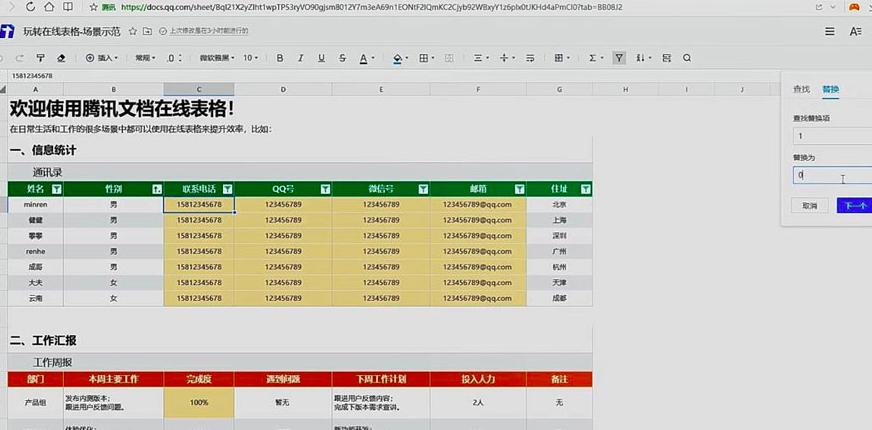
Task: Click the sort icon in toolbar
Action: [x=641, y=58]
